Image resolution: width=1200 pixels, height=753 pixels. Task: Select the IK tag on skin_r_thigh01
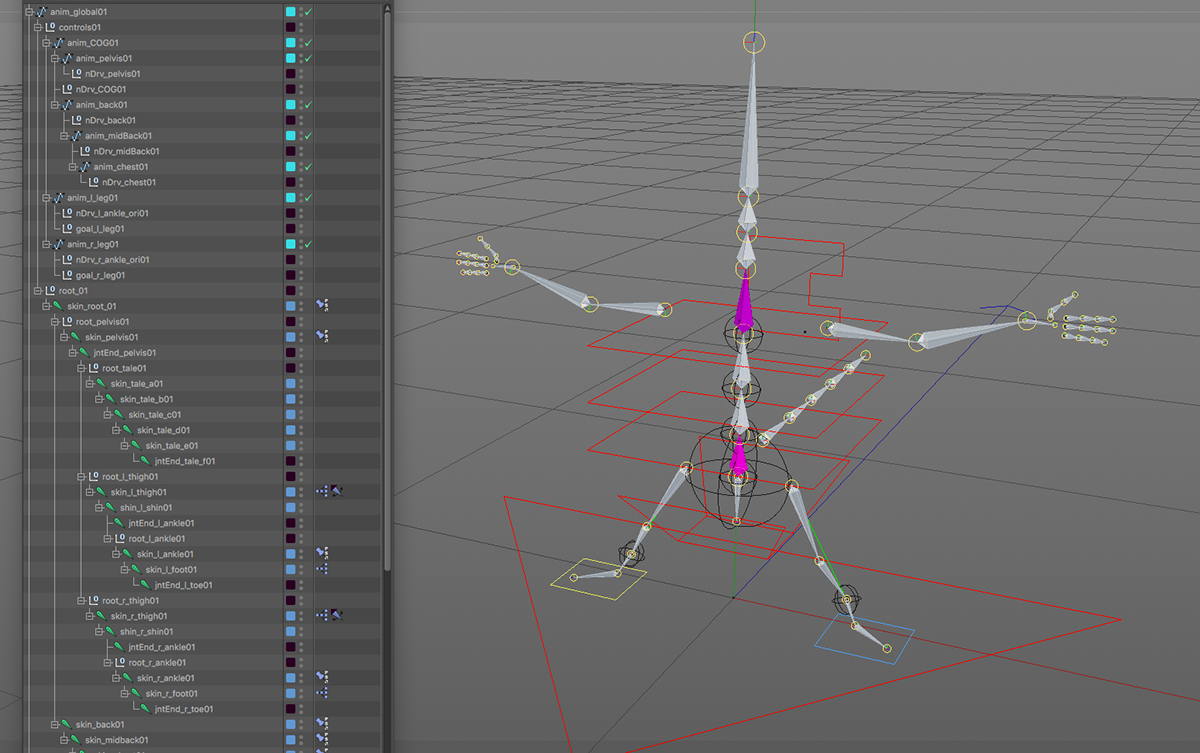click(322, 616)
